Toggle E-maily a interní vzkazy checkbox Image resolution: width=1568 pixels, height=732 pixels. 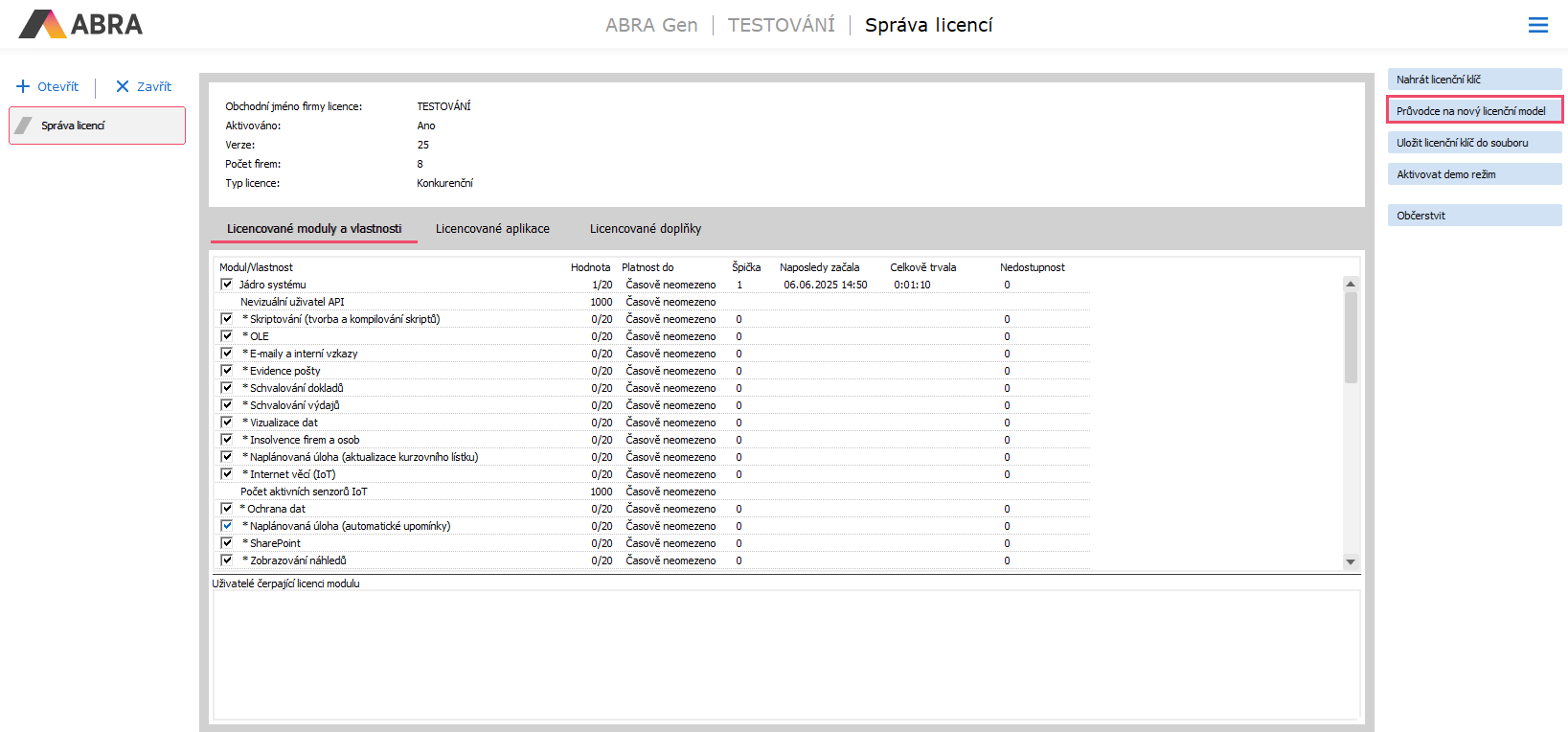point(227,354)
